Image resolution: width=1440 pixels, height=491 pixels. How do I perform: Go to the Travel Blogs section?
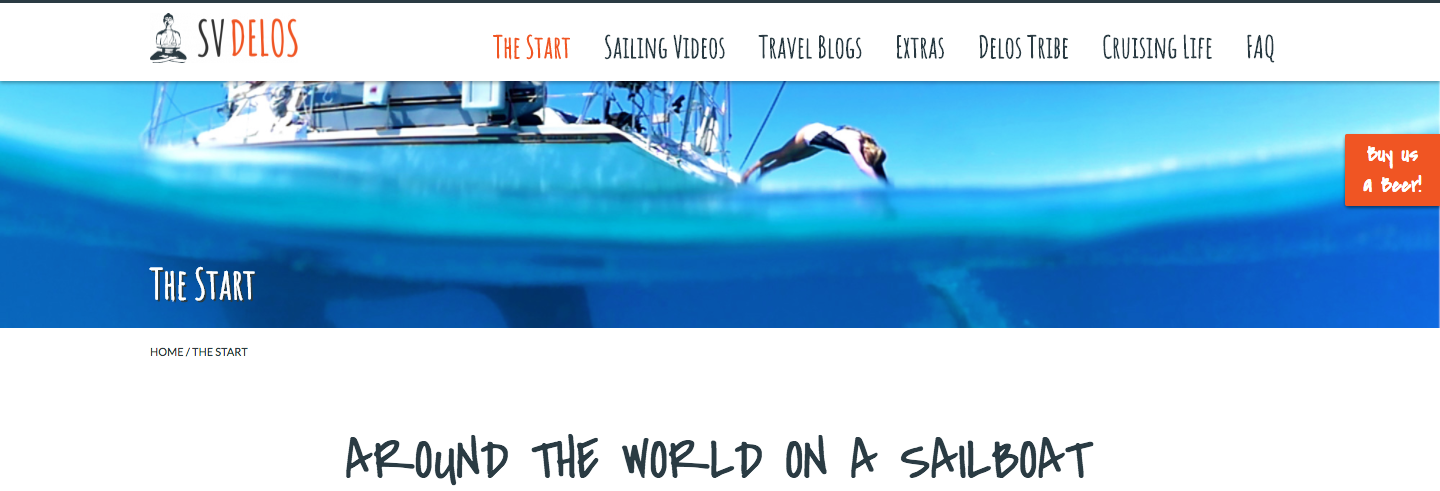(810, 47)
